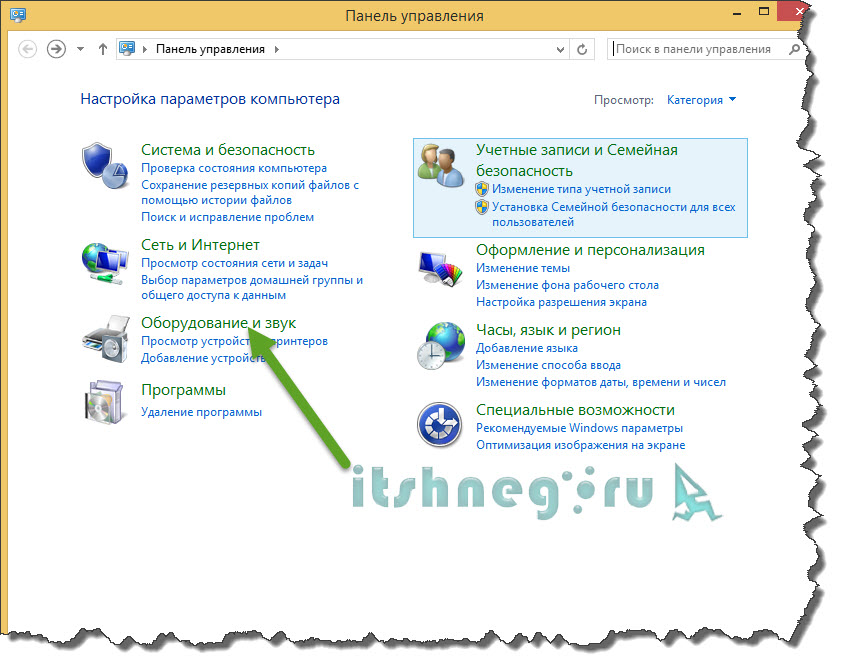Open Изменение форматов даты, времени и чисел
This screenshot has height=671, width=844.
pos(601,383)
